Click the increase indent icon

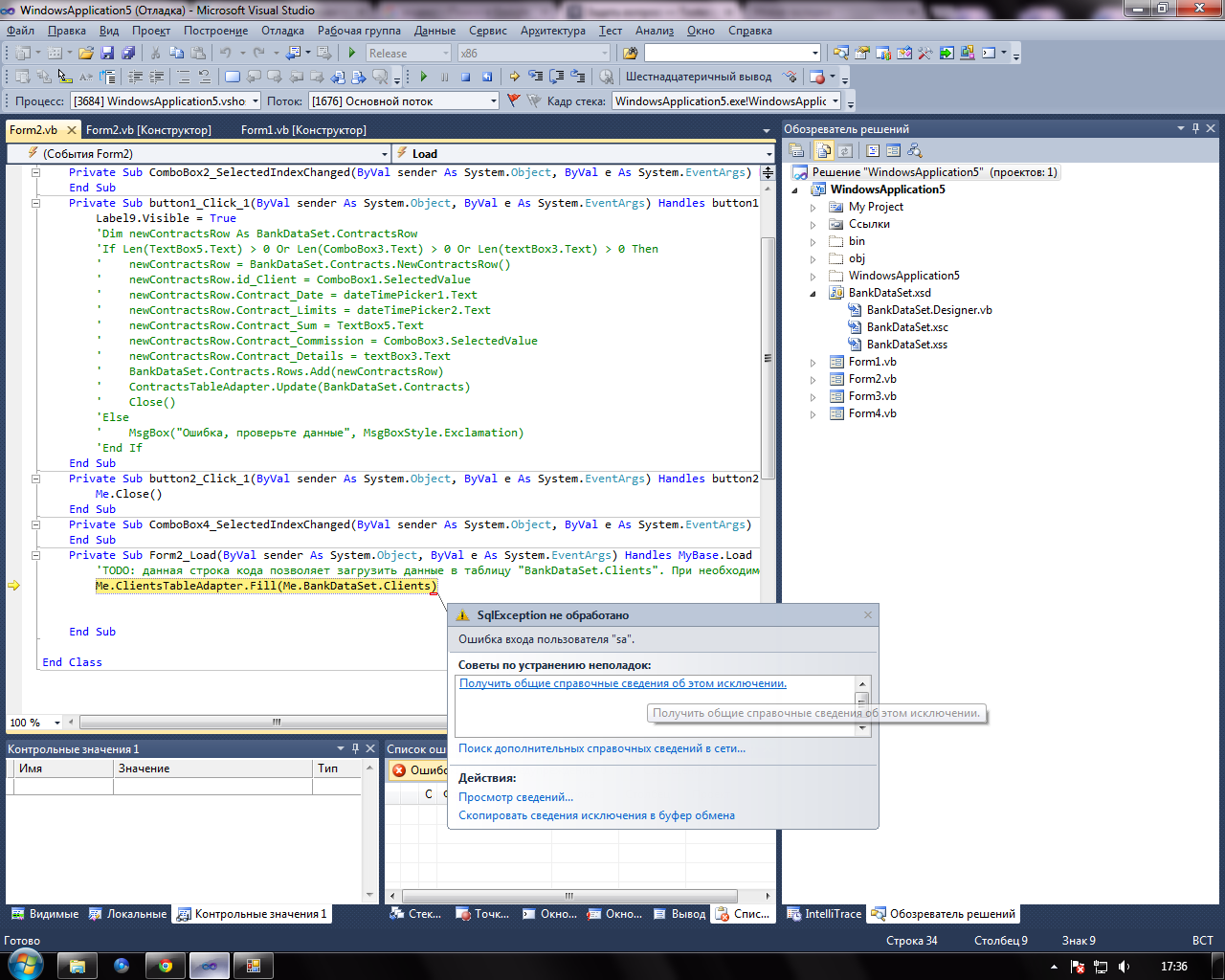coord(157,77)
